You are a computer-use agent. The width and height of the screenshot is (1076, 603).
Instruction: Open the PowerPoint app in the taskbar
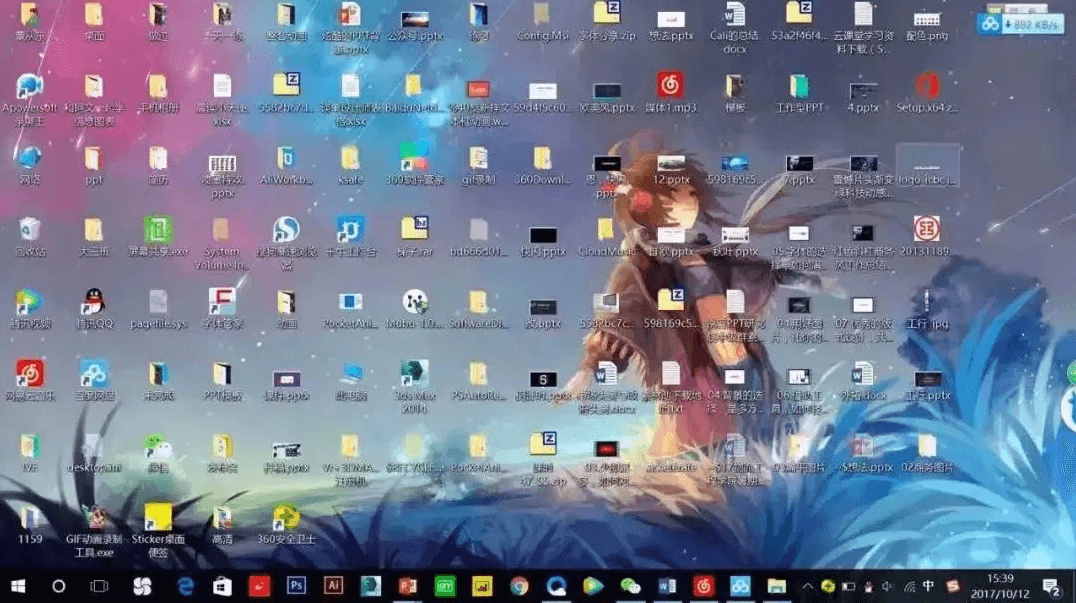(408, 585)
